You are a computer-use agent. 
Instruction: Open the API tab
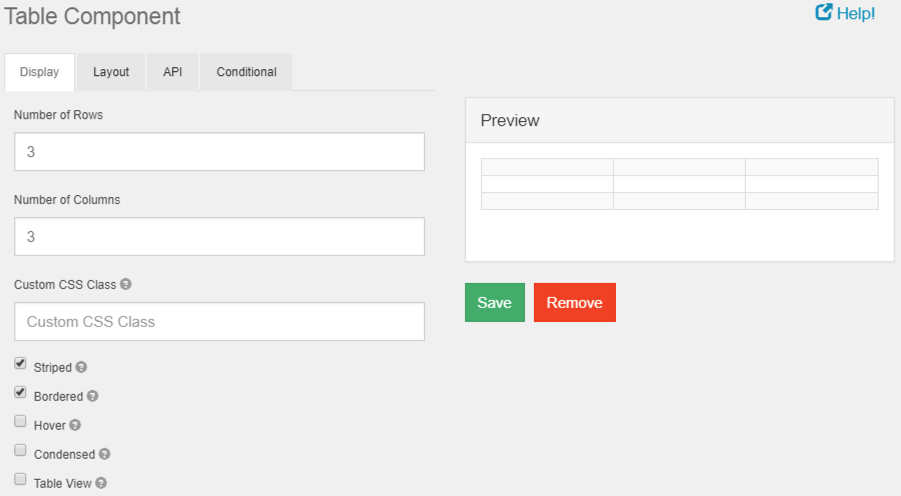pyautogui.click(x=172, y=72)
